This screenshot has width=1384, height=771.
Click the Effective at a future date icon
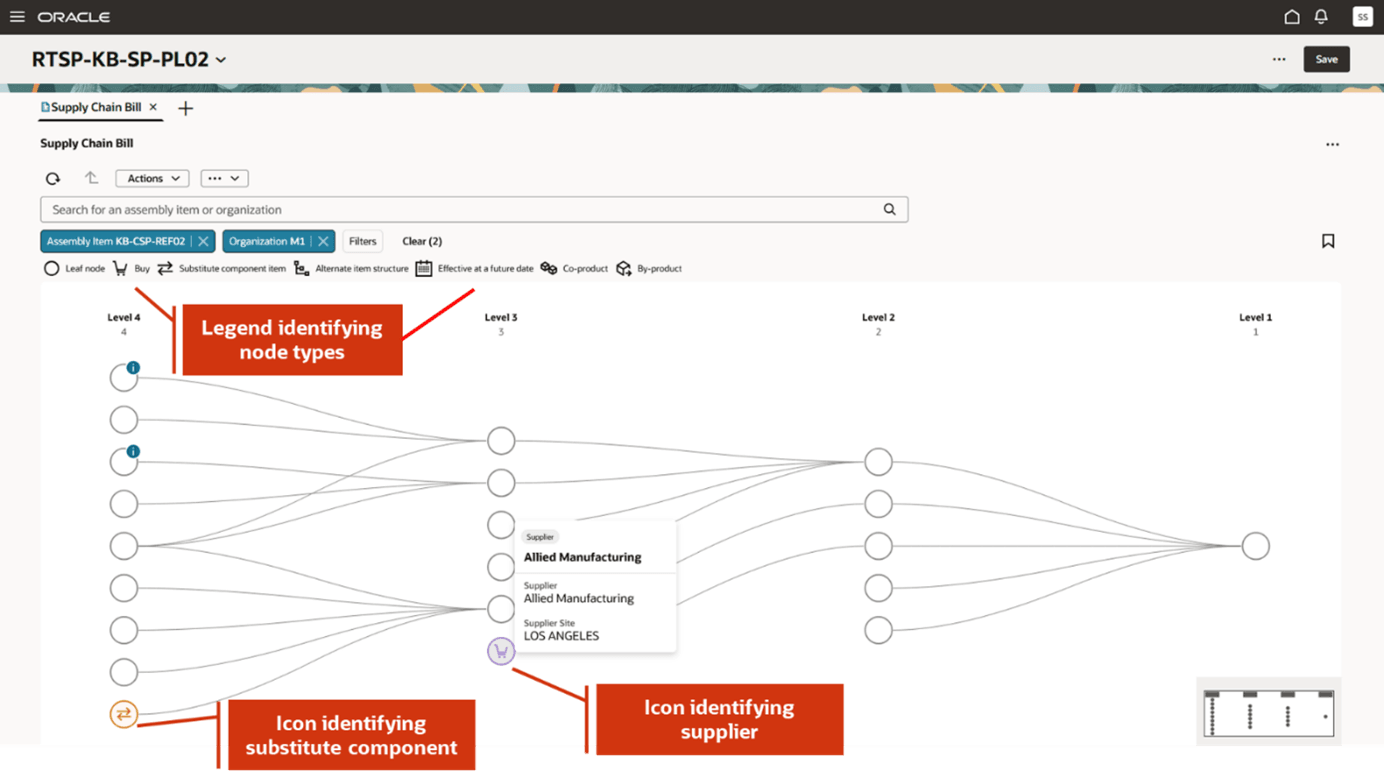tap(424, 268)
